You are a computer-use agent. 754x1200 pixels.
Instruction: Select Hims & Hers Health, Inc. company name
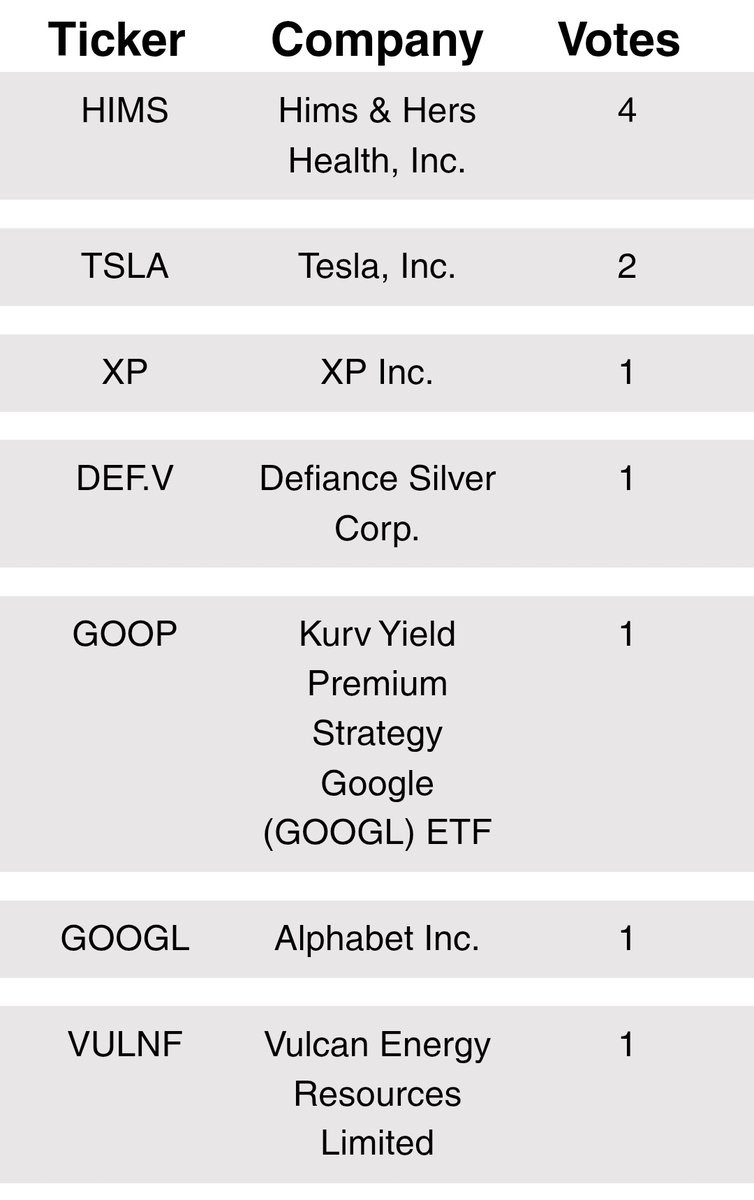coord(377,136)
